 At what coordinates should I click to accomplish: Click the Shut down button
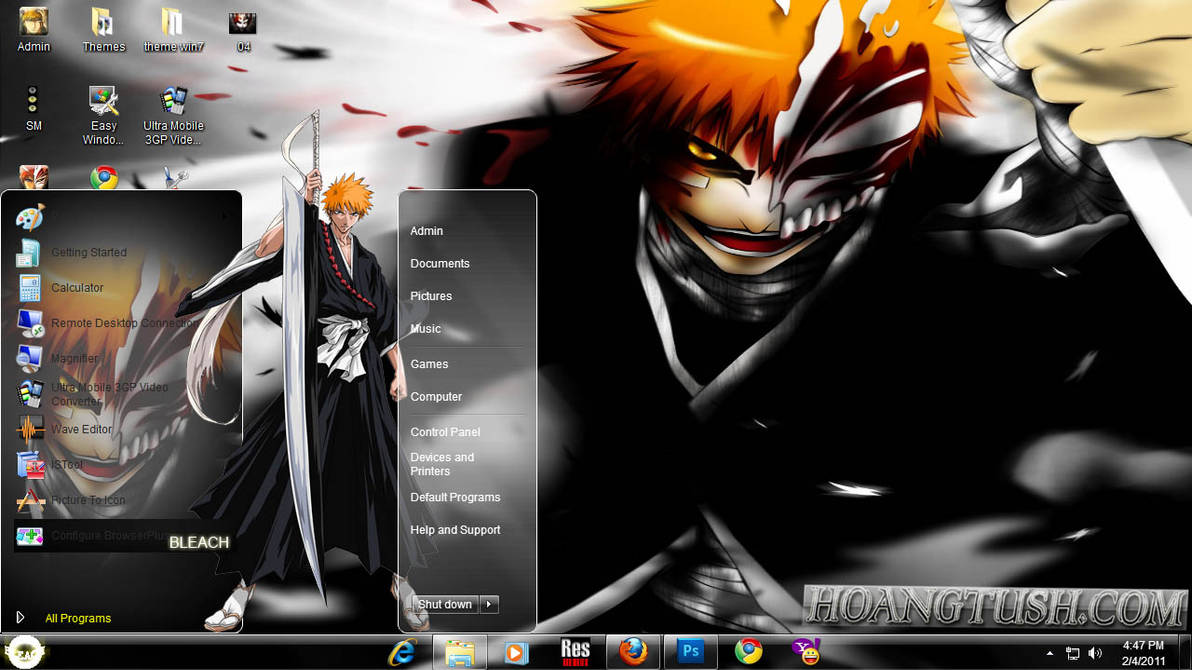(x=444, y=604)
